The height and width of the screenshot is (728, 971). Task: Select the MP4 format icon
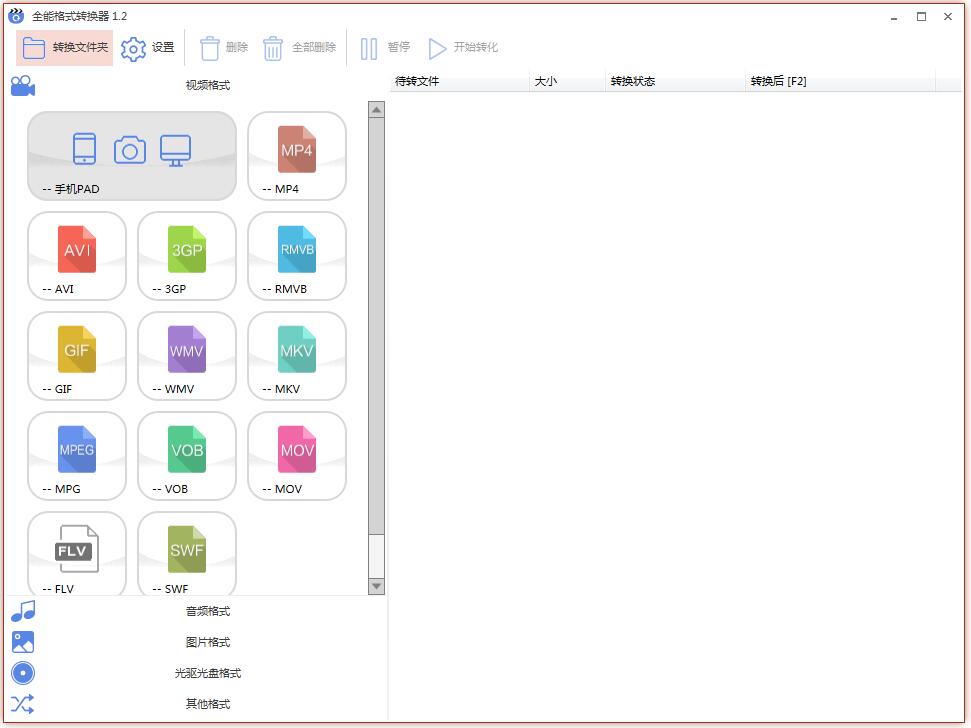[x=297, y=155]
